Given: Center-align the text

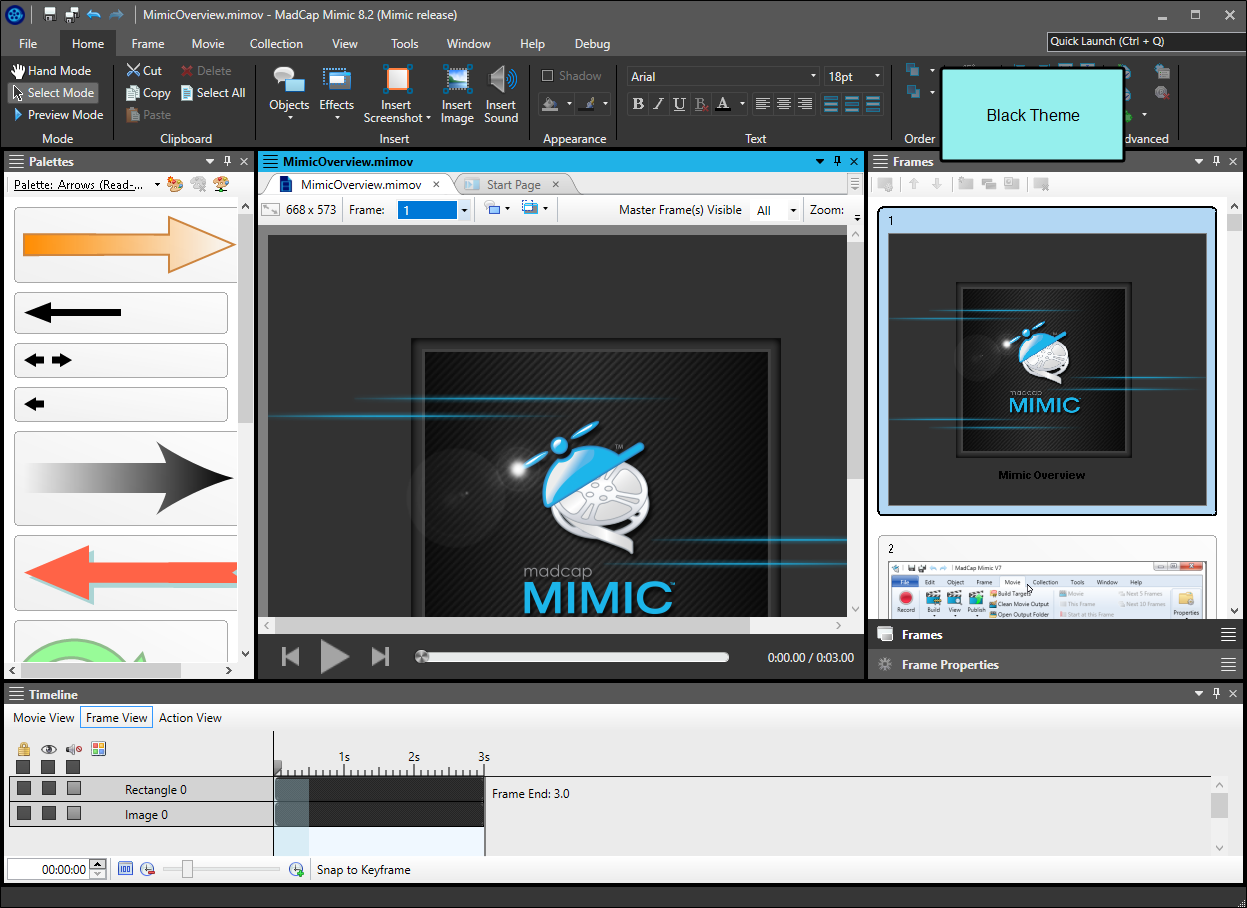Looking at the screenshot, I should [x=784, y=104].
